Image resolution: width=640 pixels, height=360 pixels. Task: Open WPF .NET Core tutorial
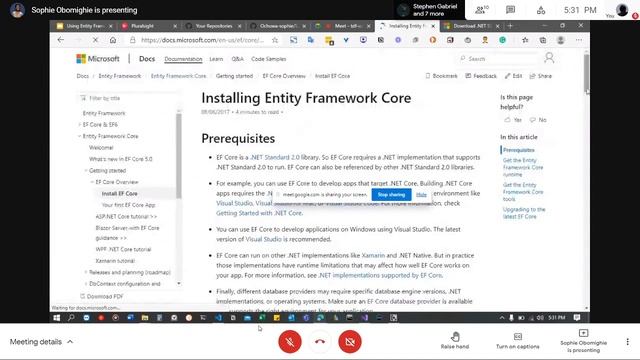(x=123, y=249)
